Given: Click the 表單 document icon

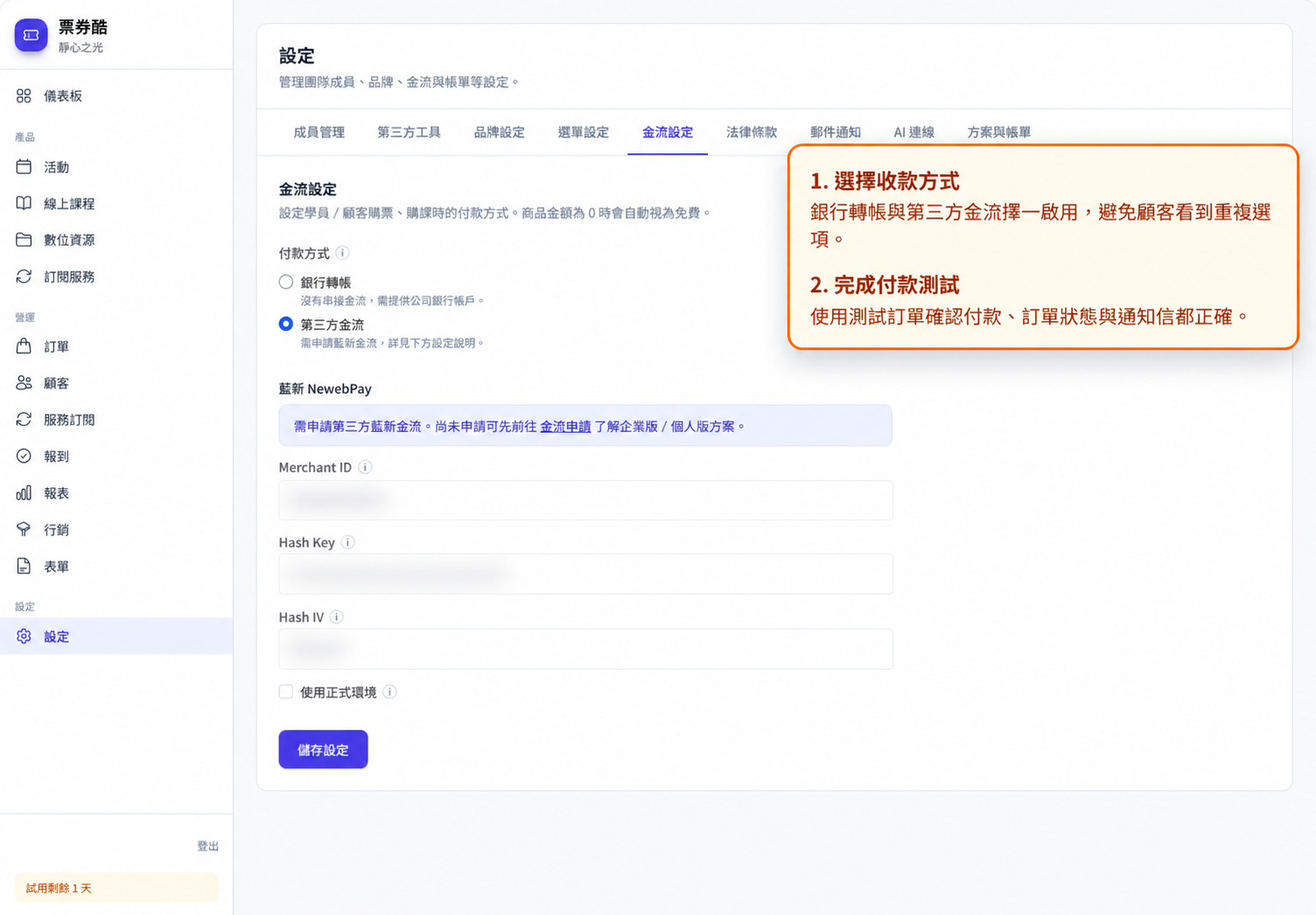Looking at the screenshot, I should [x=24, y=566].
